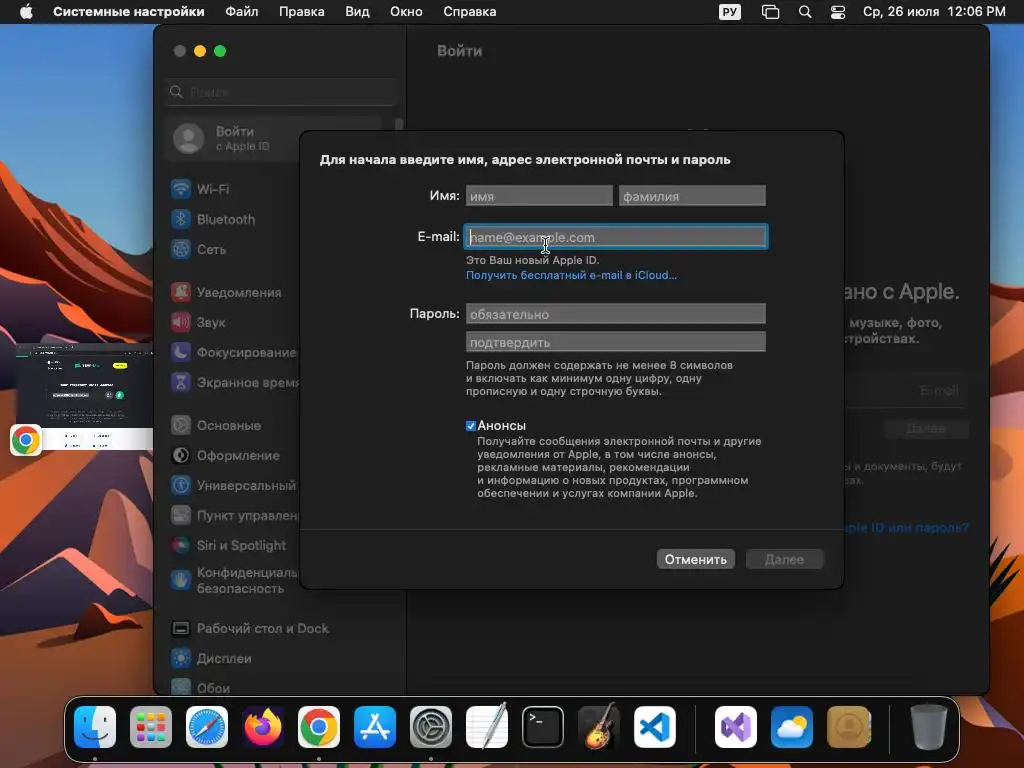Open Visual Studio Code in Dock
The width and height of the screenshot is (1024, 768).
(x=655, y=727)
